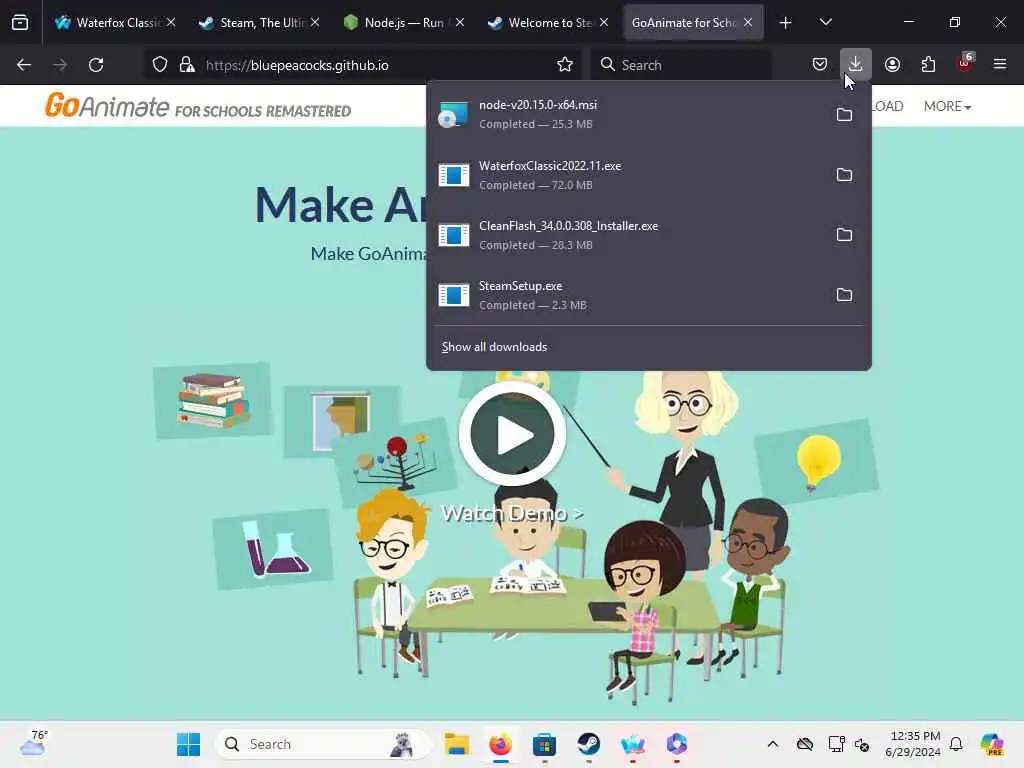Screen dimensions: 1024x768
Task: Show CleanFlash installer in folder
Action: point(844,234)
